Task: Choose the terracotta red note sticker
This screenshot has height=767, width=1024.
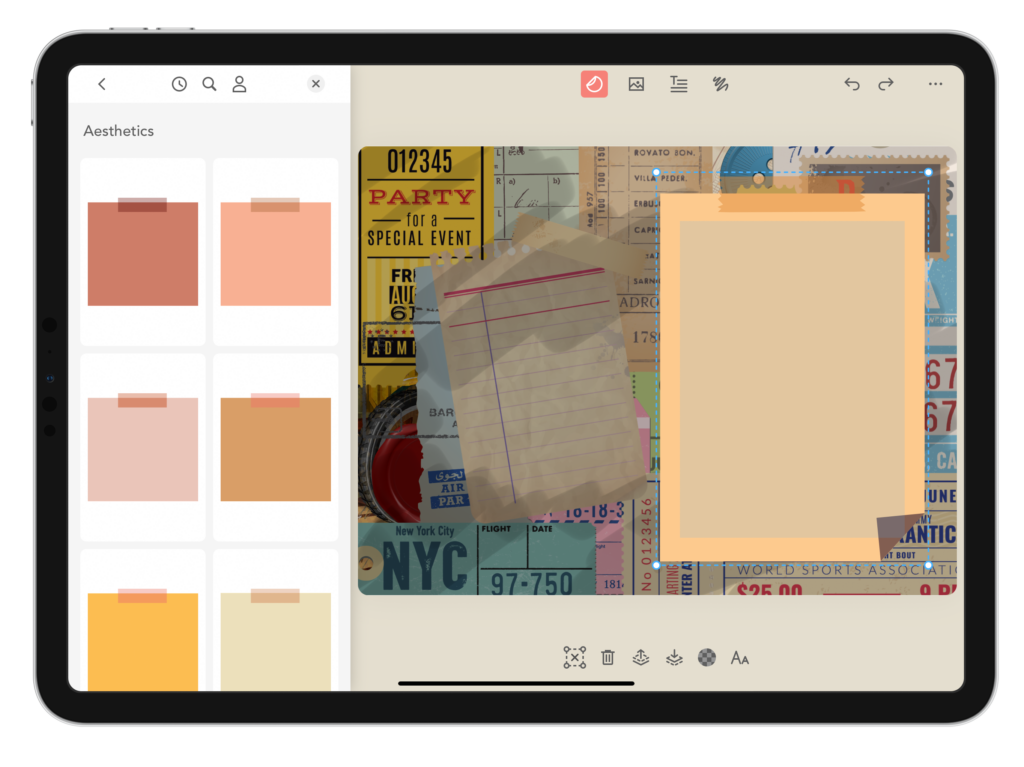Action: pyautogui.click(x=142, y=252)
